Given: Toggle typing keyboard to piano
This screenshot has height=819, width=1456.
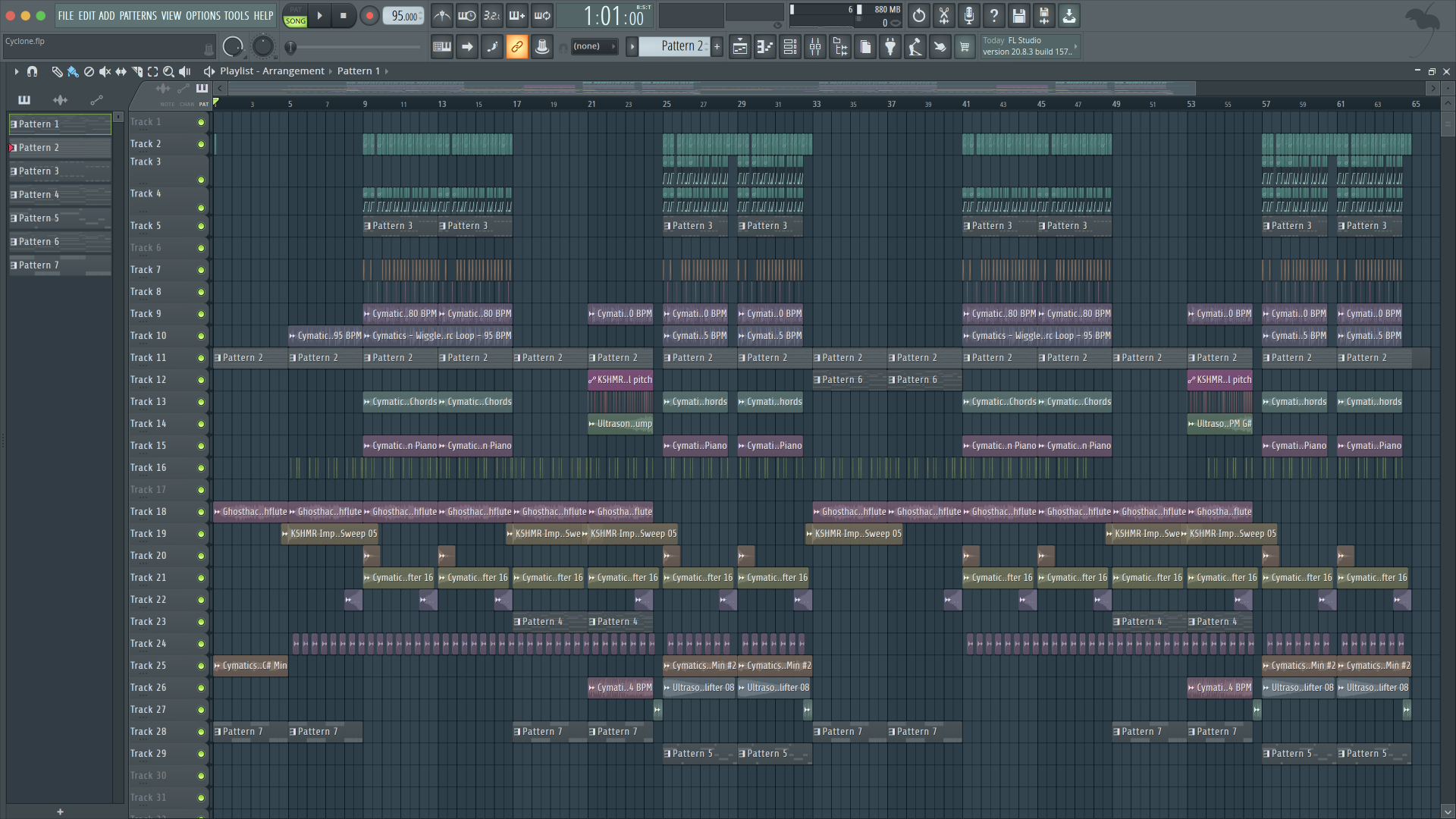Looking at the screenshot, I should click(x=442, y=47).
